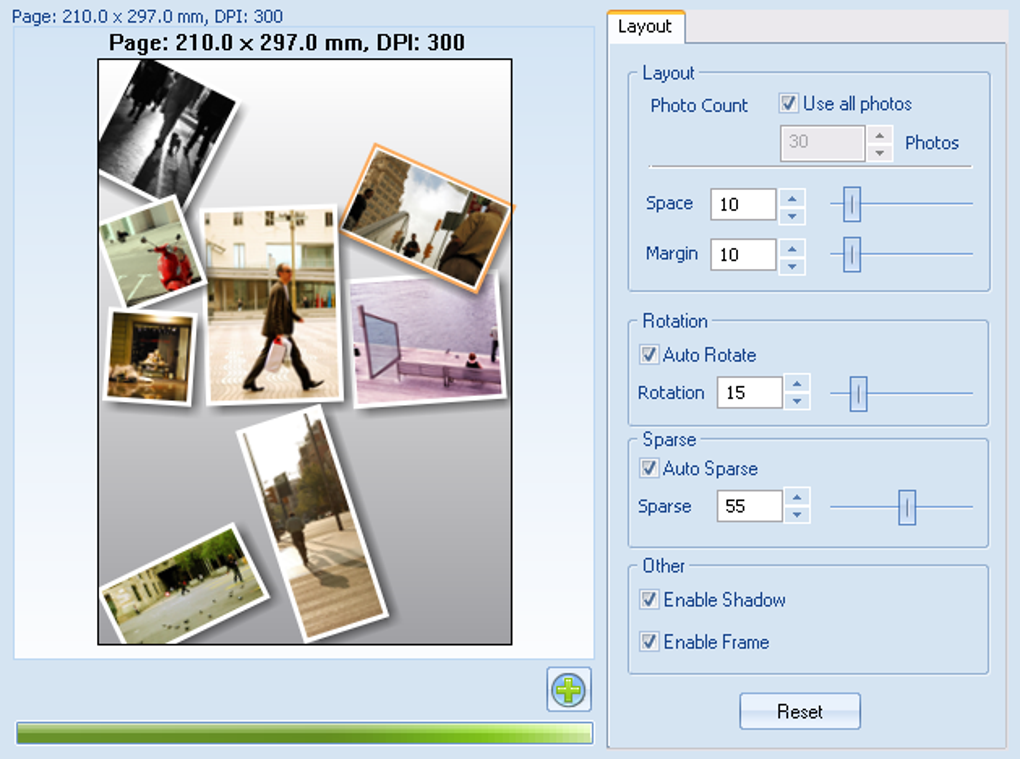Screen dimensions: 1020x759
Task: Click the Sparse slider handle
Action: (906, 508)
